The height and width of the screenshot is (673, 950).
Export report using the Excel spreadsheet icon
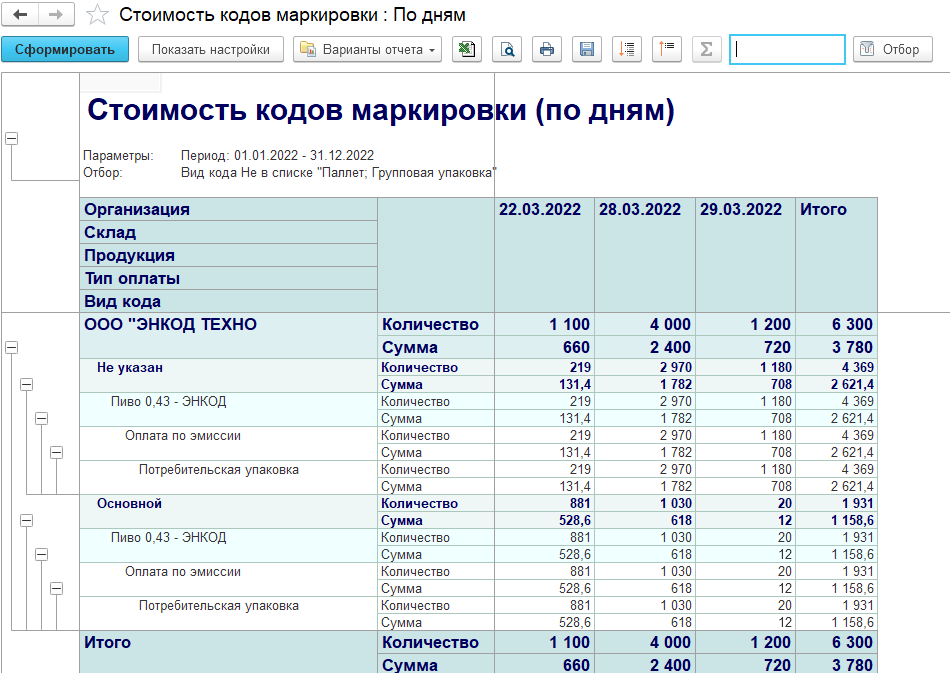[465, 49]
